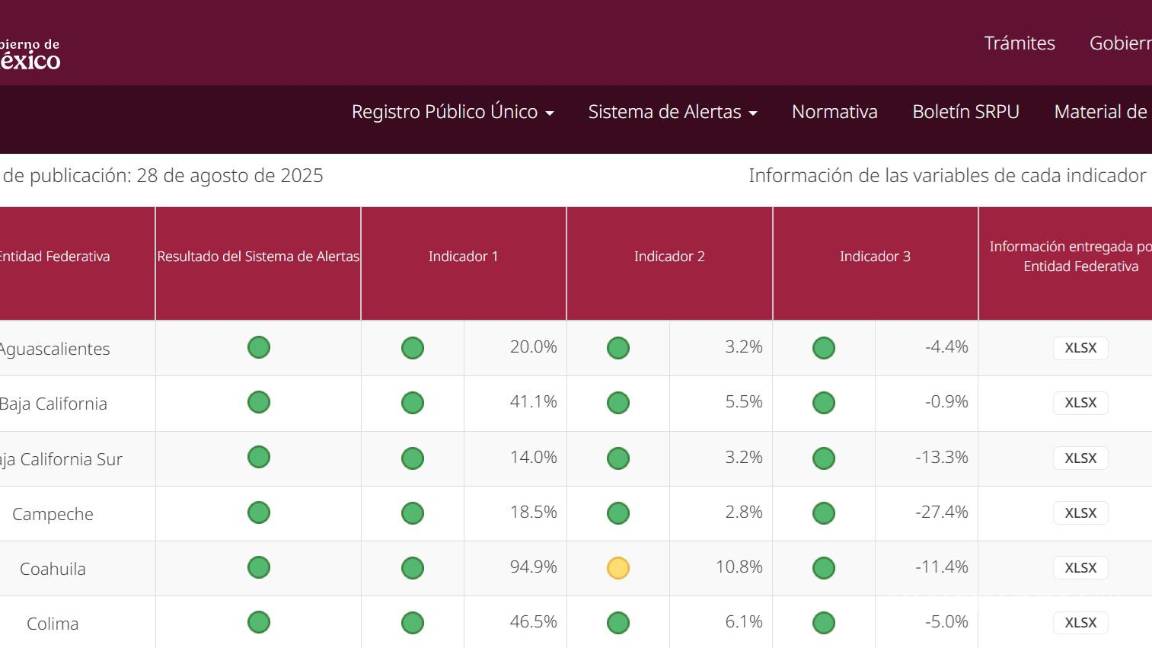
Task: Click Campeche's overall result green light
Action: coord(258,512)
